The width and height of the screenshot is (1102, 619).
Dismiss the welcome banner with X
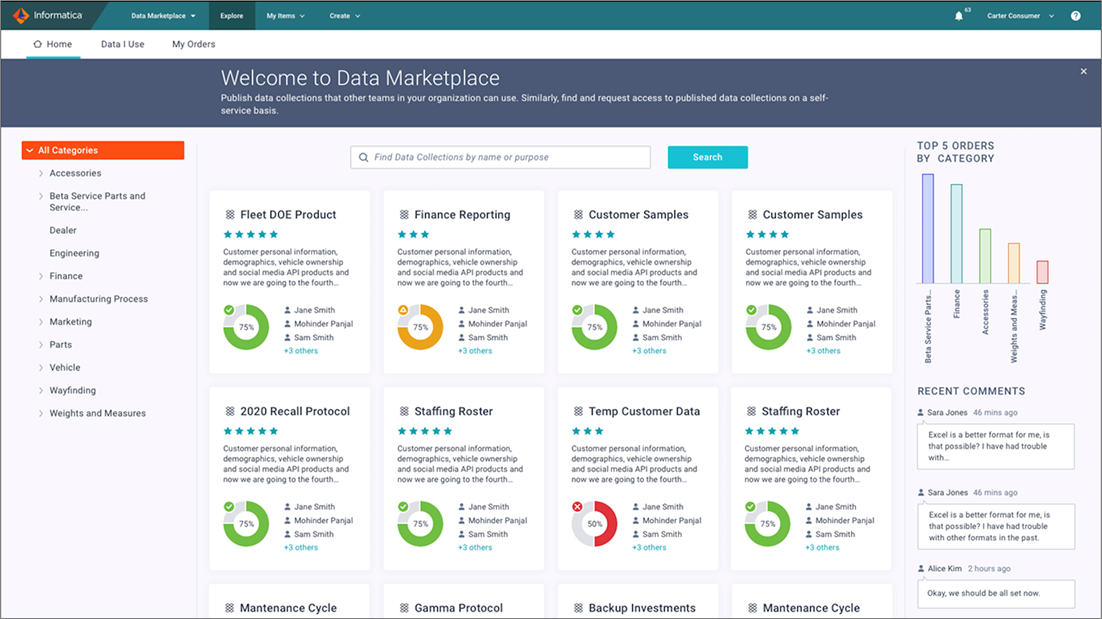pos(1084,71)
